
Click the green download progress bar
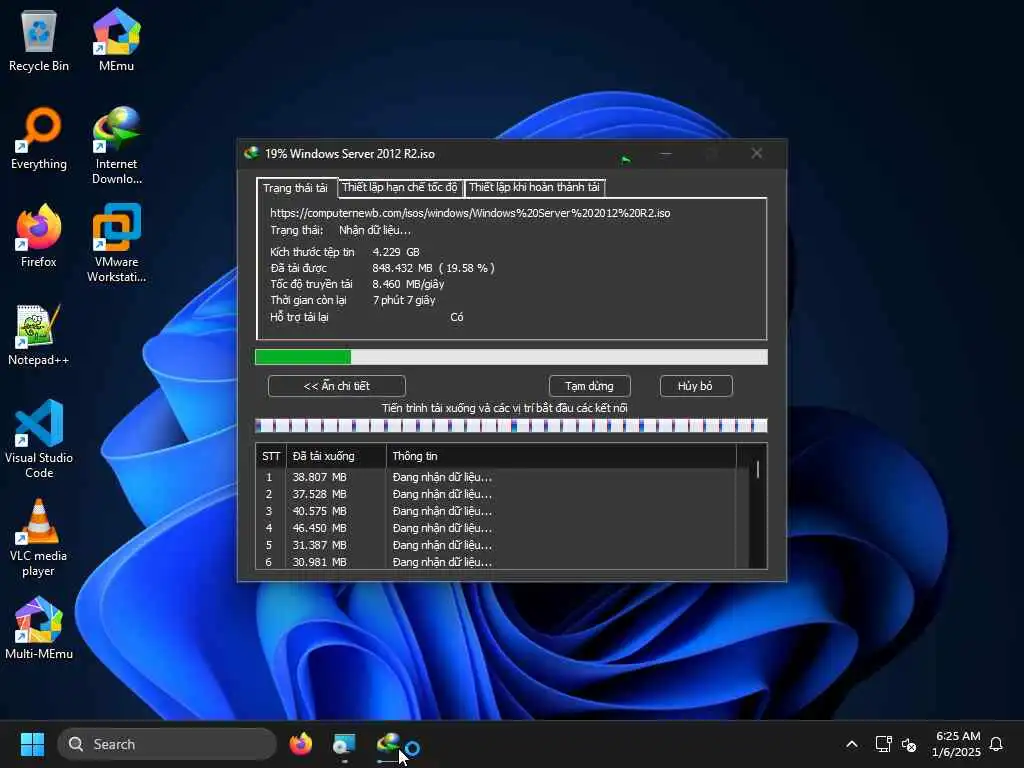click(511, 357)
